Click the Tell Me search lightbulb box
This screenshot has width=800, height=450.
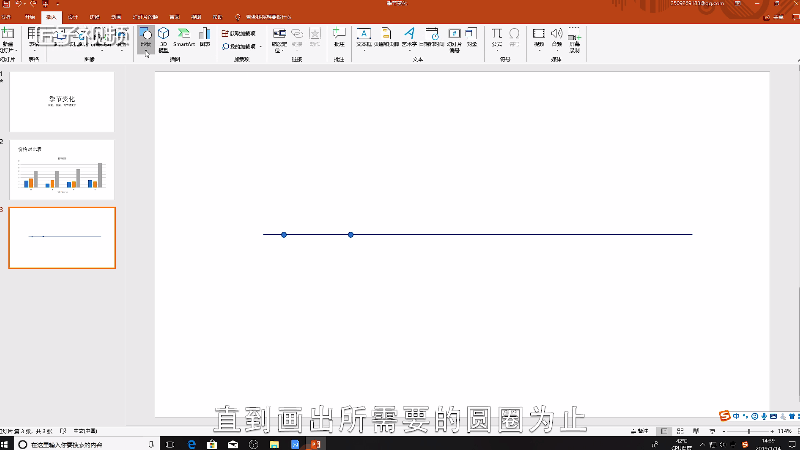tap(263, 17)
